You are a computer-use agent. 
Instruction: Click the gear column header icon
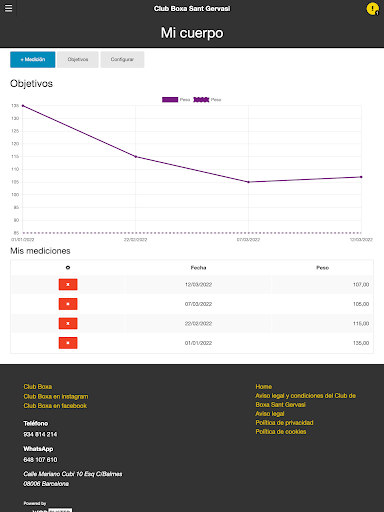tap(68, 268)
